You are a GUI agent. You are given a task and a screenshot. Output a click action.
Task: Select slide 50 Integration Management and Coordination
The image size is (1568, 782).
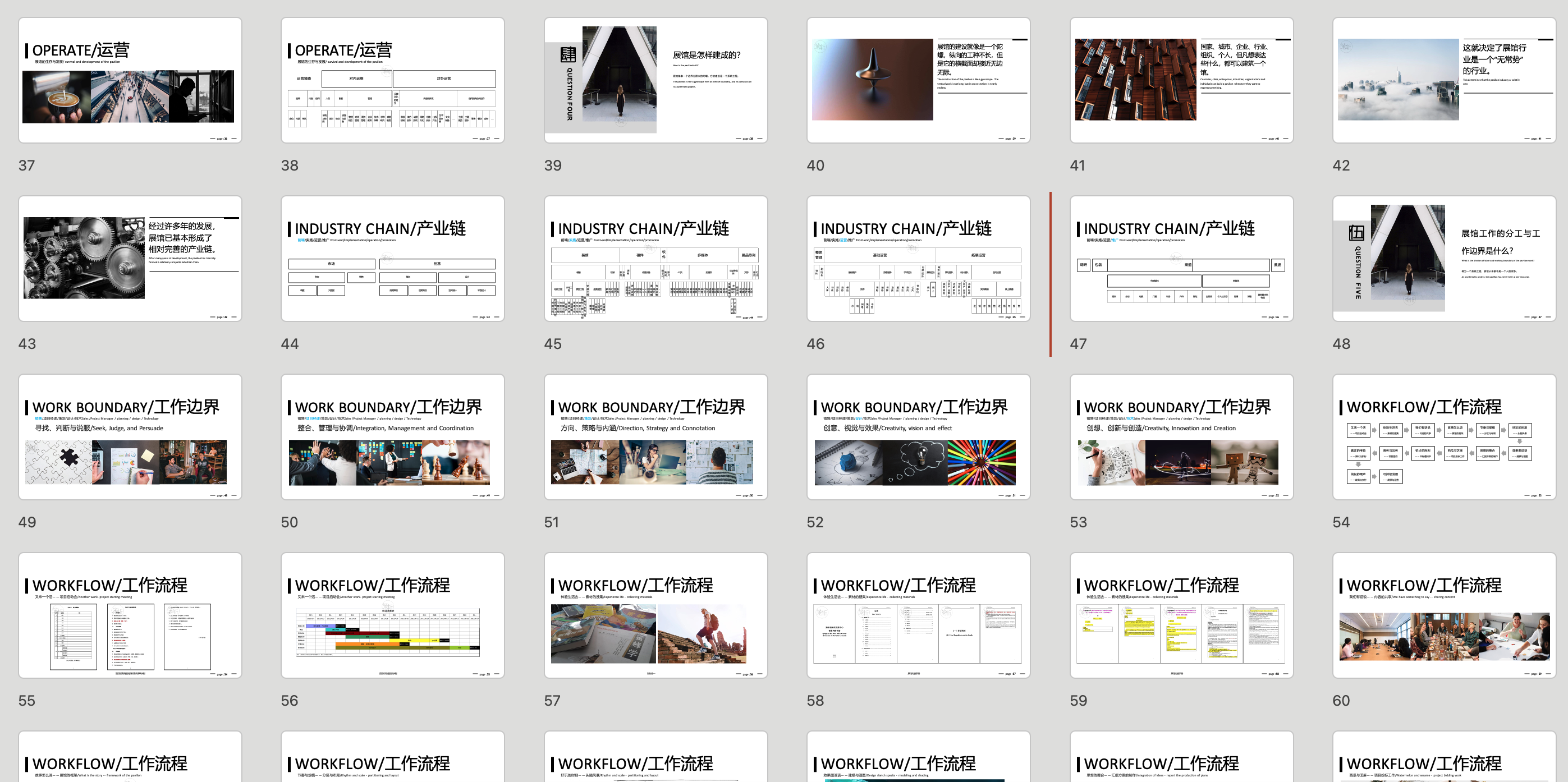pyautogui.click(x=393, y=437)
